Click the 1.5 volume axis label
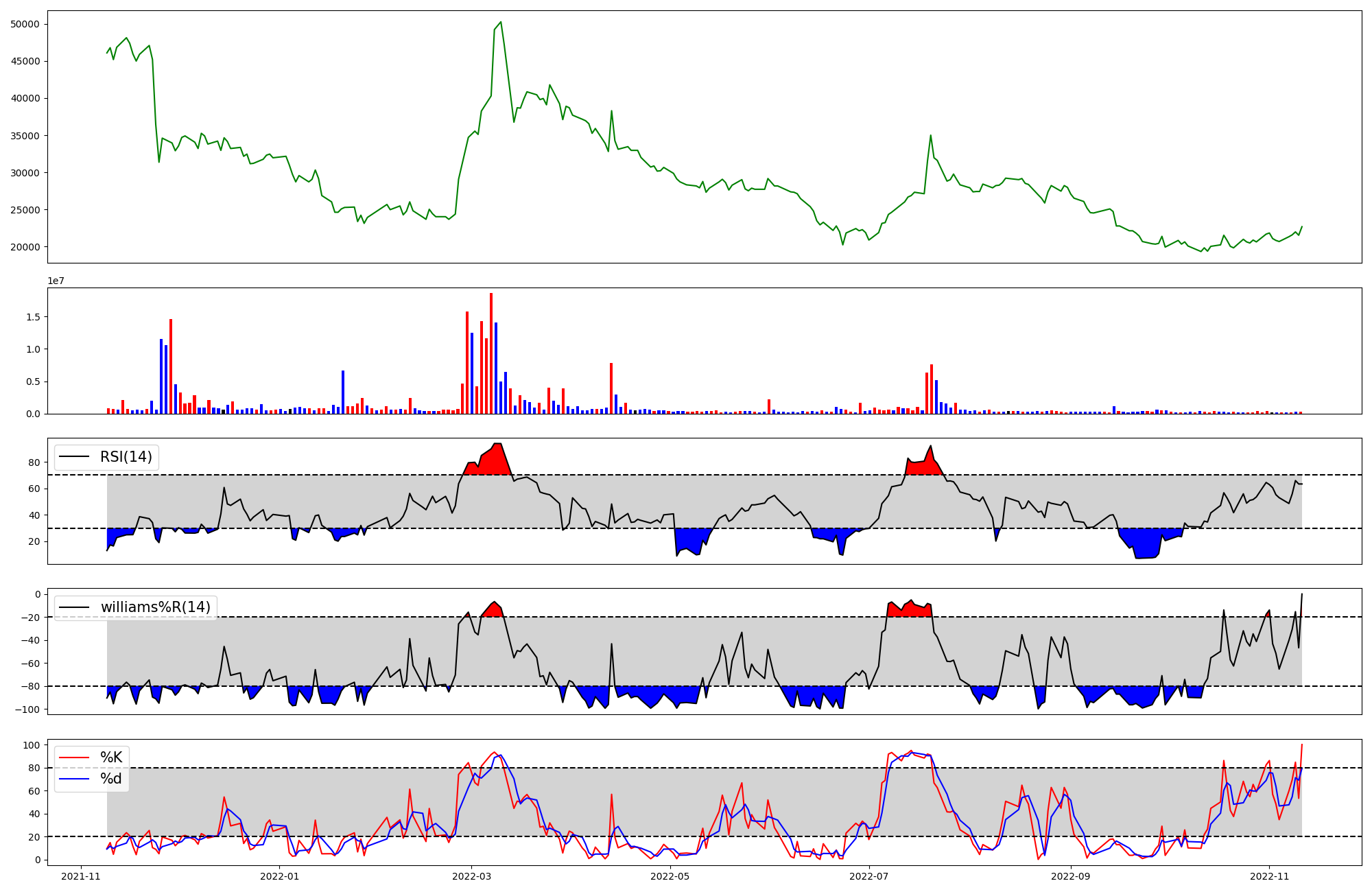This screenshot has height=892, width=1372. tap(33, 317)
